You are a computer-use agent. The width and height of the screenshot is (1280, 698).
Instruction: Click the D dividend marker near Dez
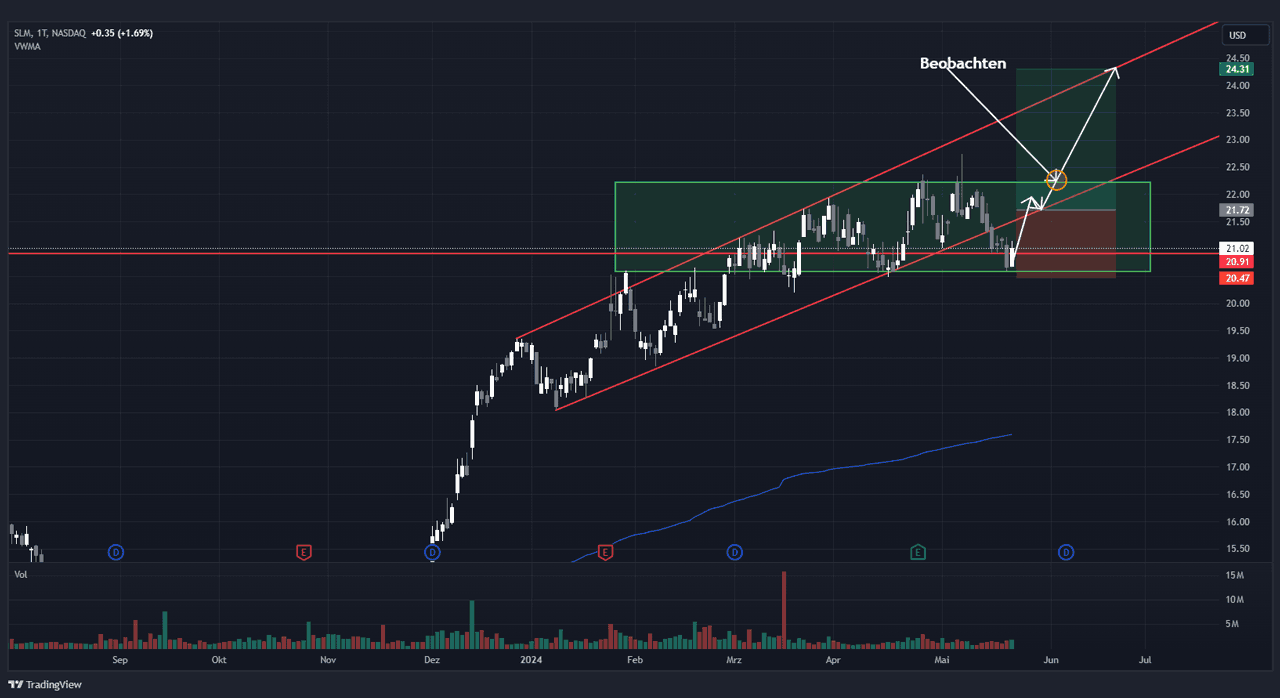pyautogui.click(x=432, y=552)
